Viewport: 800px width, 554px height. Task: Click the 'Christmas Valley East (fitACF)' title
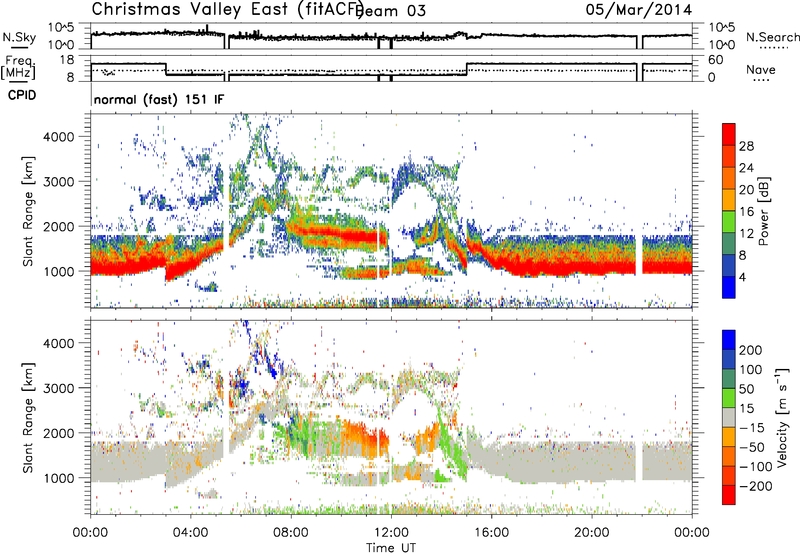click(228, 9)
